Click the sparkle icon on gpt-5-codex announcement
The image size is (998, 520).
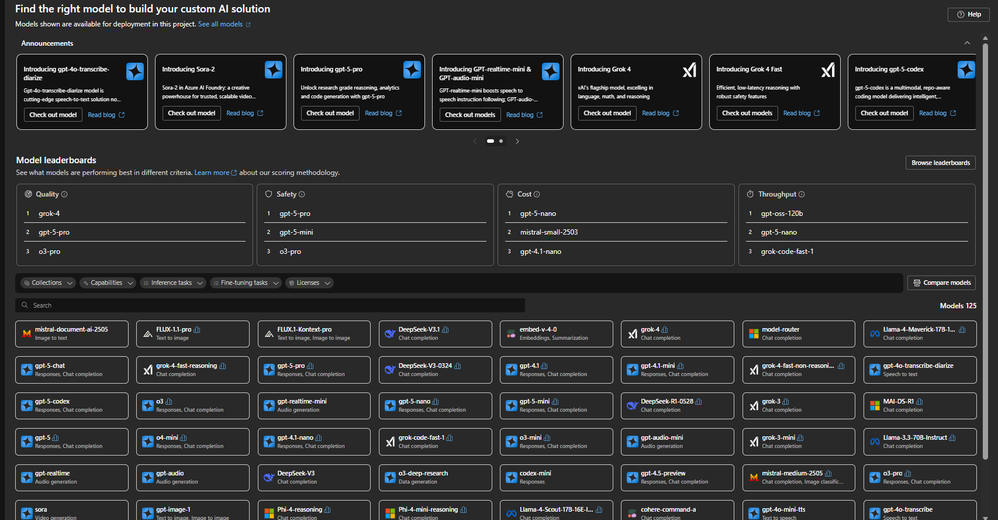point(966,70)
